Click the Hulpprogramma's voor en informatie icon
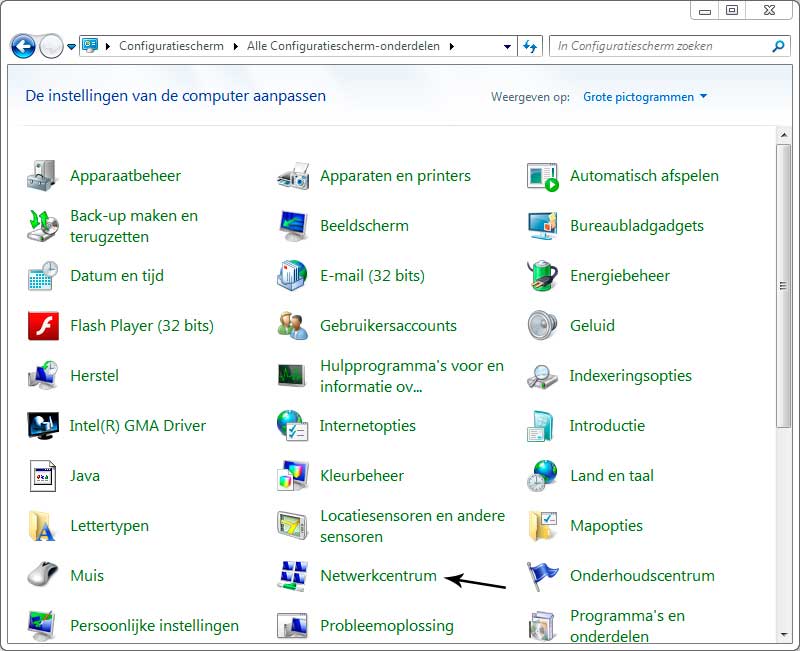800x651 pixels. click(x=292, y=376)
